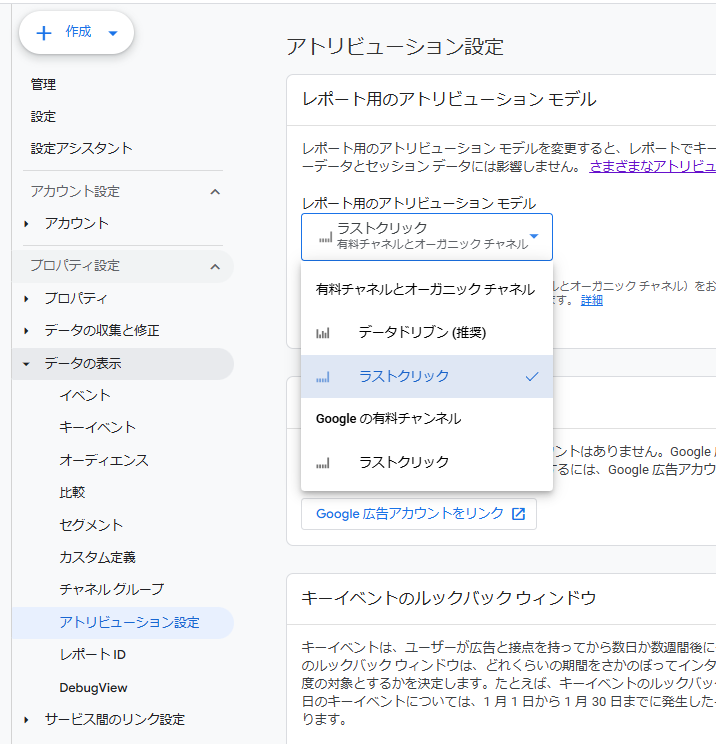
Task: Open the さまざまなアトリビューション link
Action: tap(652, 166)
